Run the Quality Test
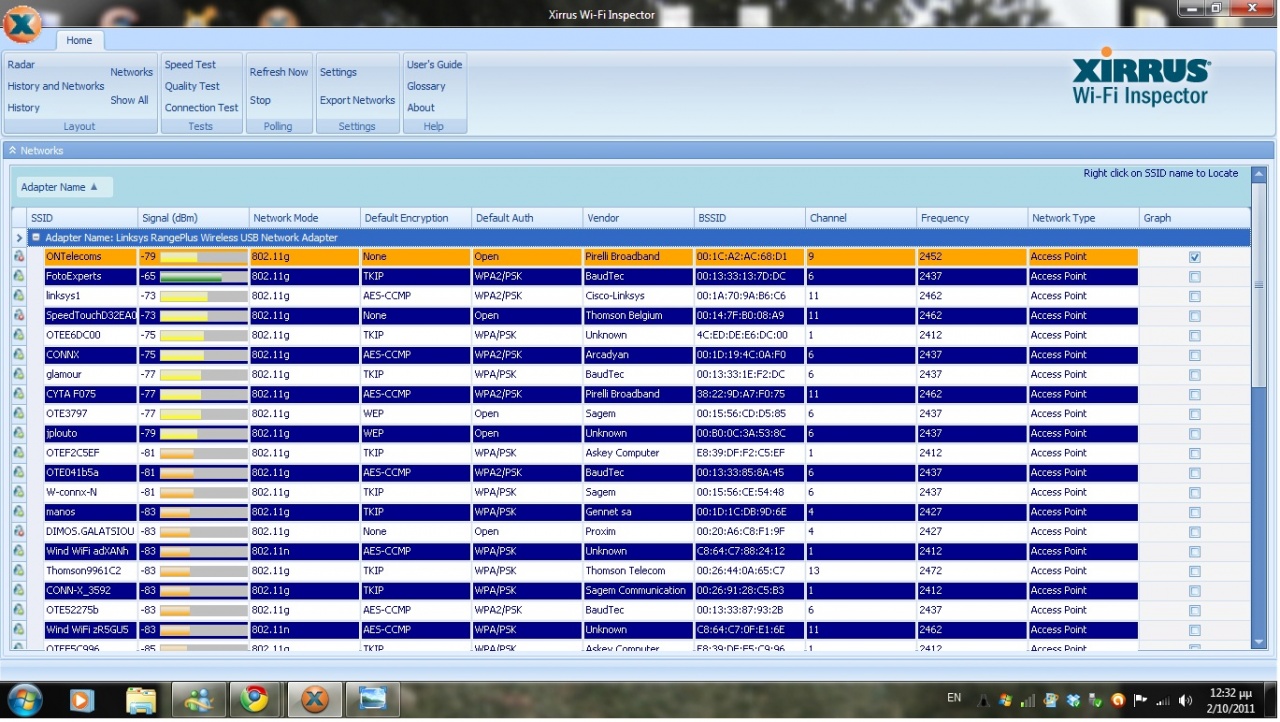This screenshot has width=1280, height=722. pos(192,86)
